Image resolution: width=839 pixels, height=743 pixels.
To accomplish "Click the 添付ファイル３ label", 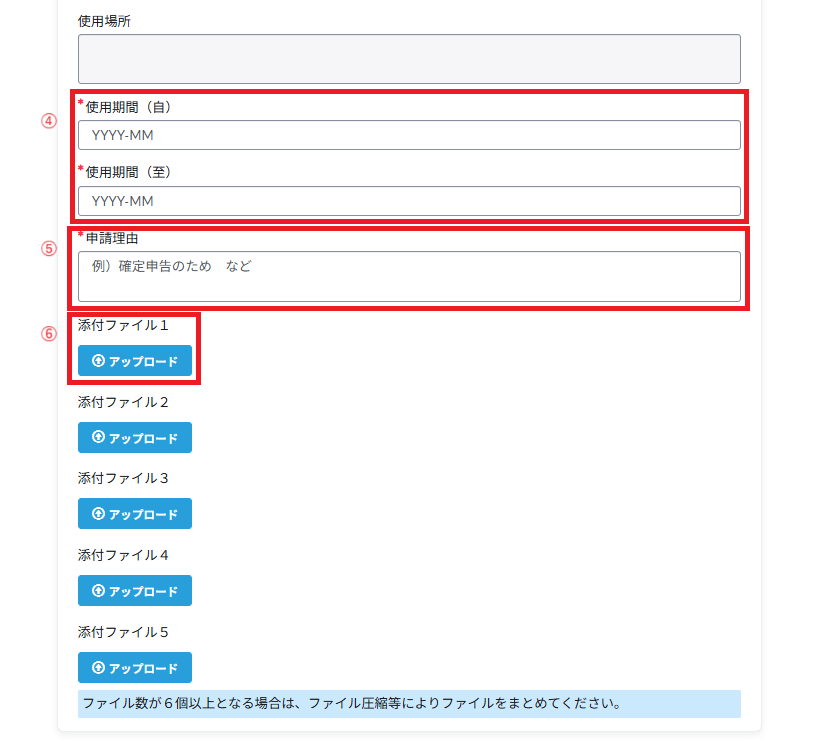I will click(124, 478).
